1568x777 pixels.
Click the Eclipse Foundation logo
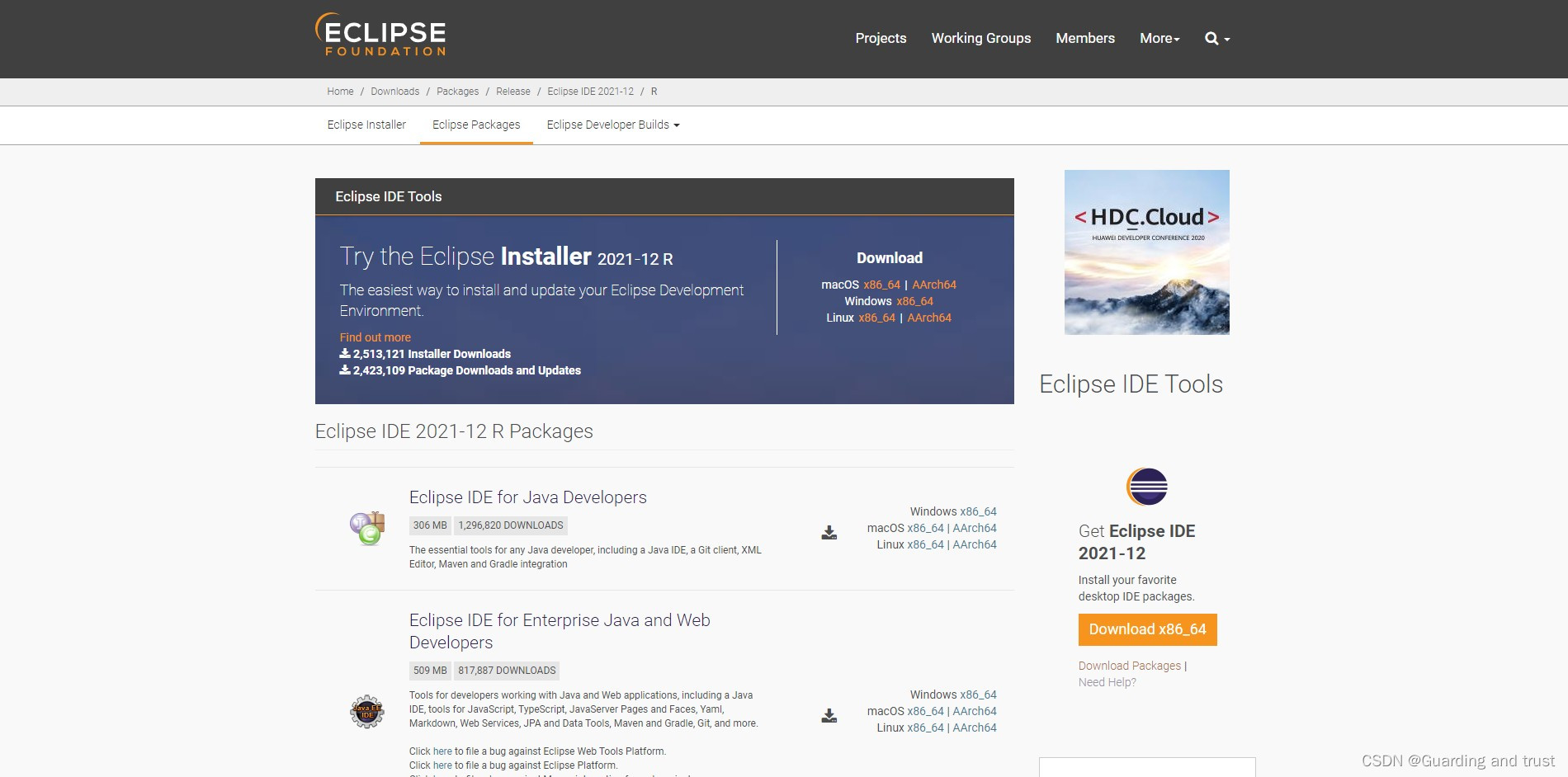tap(380, 35)
